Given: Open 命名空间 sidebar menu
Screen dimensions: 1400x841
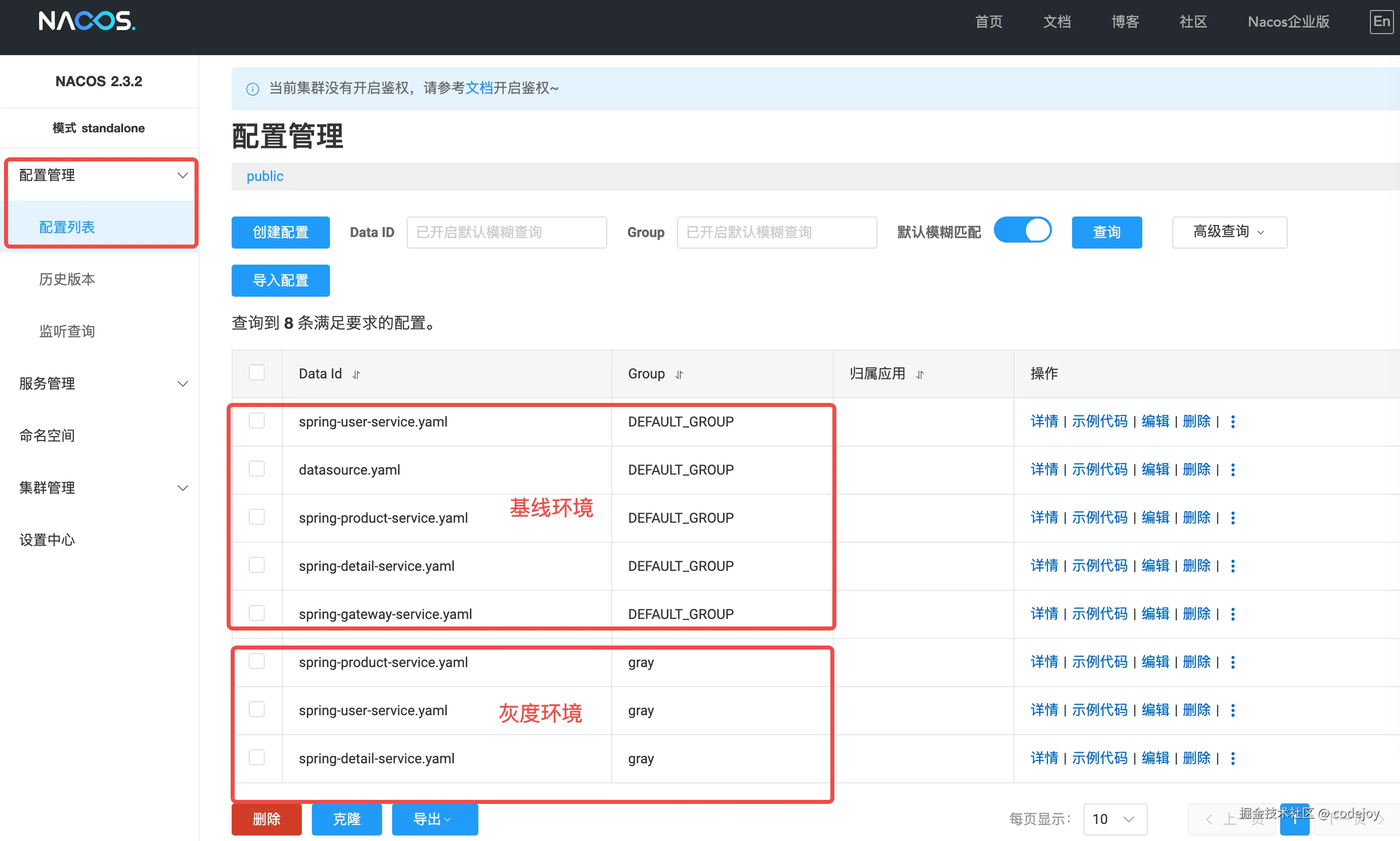Looking at the screenshot, I should point(47,435).
